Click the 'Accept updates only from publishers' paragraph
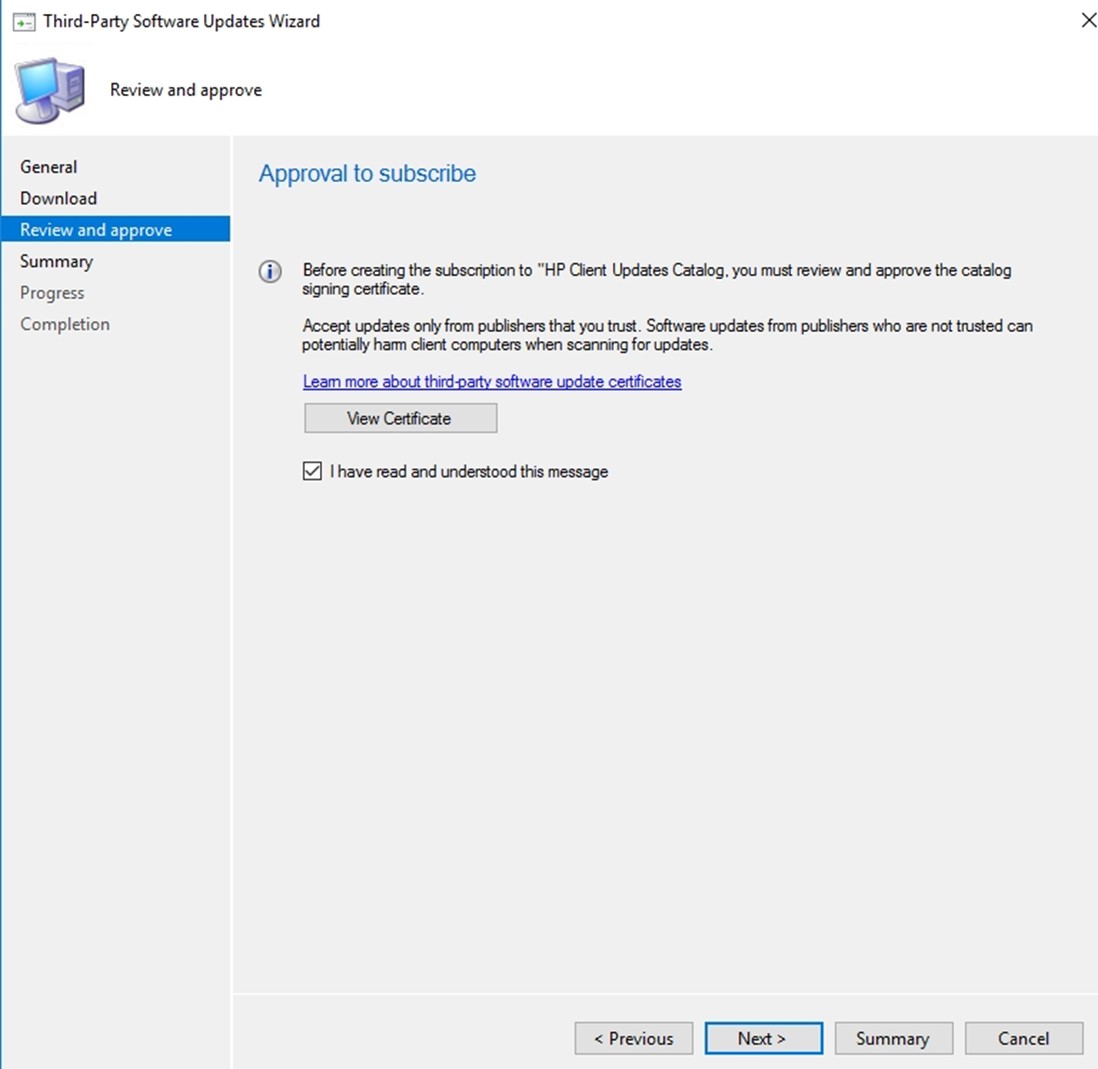1098x1069 pixels. pos(667,335)
